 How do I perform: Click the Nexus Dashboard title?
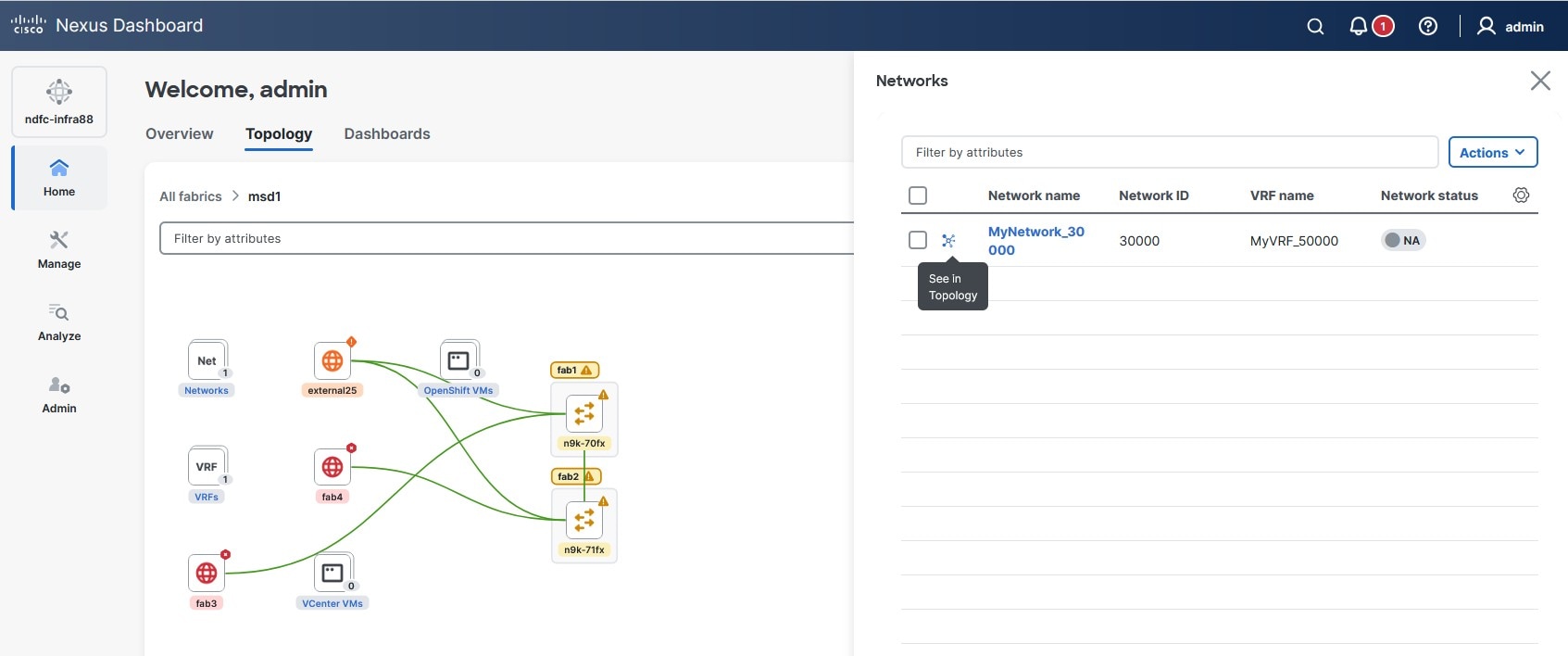pyautogui.click(x=130, y=25)
